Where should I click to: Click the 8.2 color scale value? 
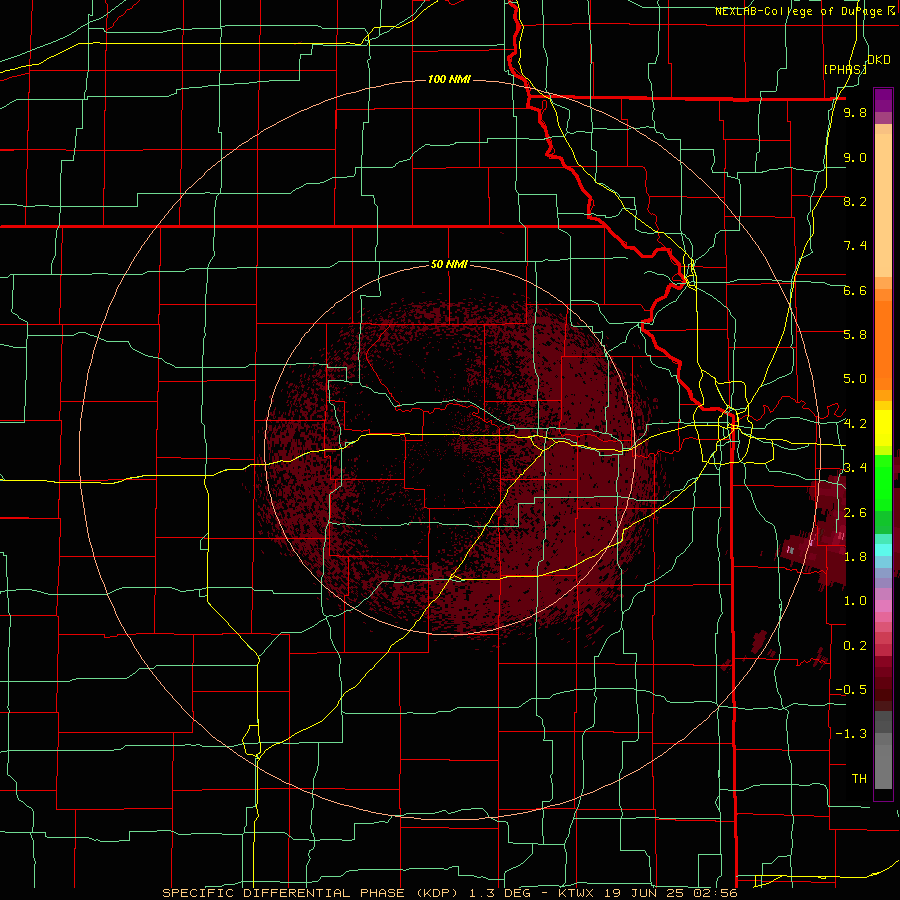tap(855, 201)
